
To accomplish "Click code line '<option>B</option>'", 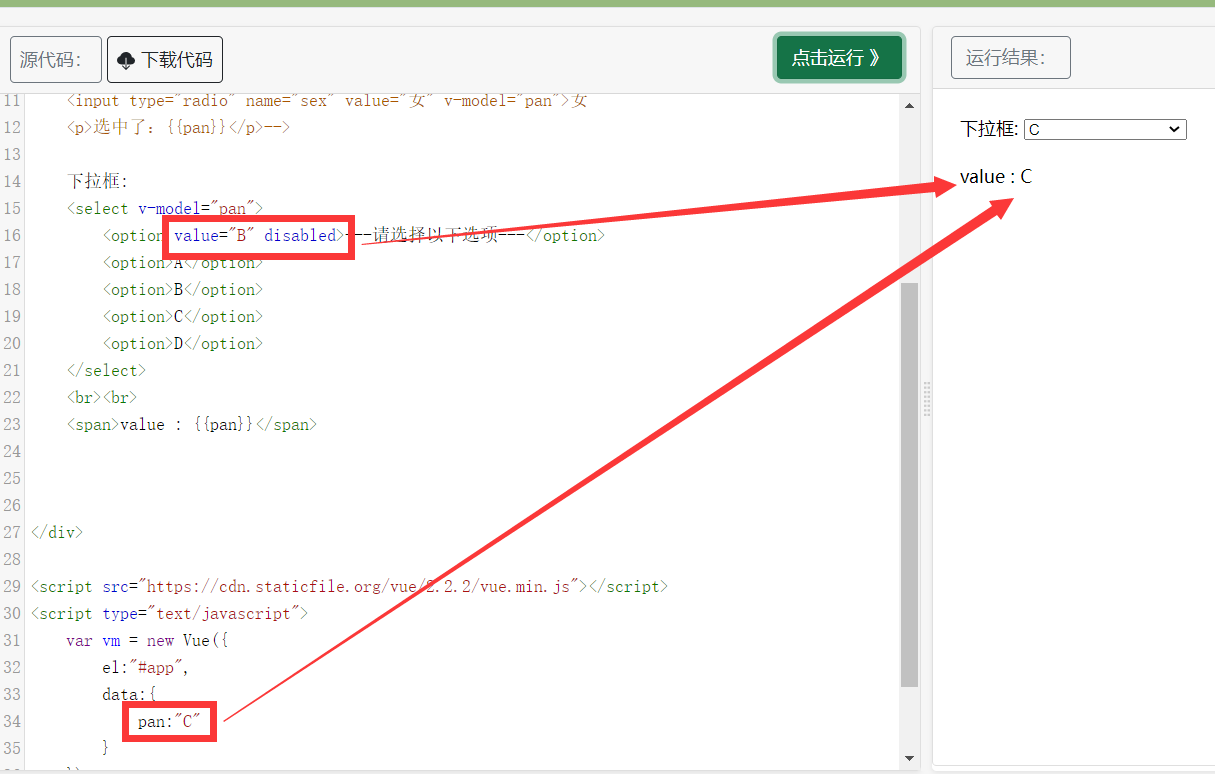I will point(182,289).
